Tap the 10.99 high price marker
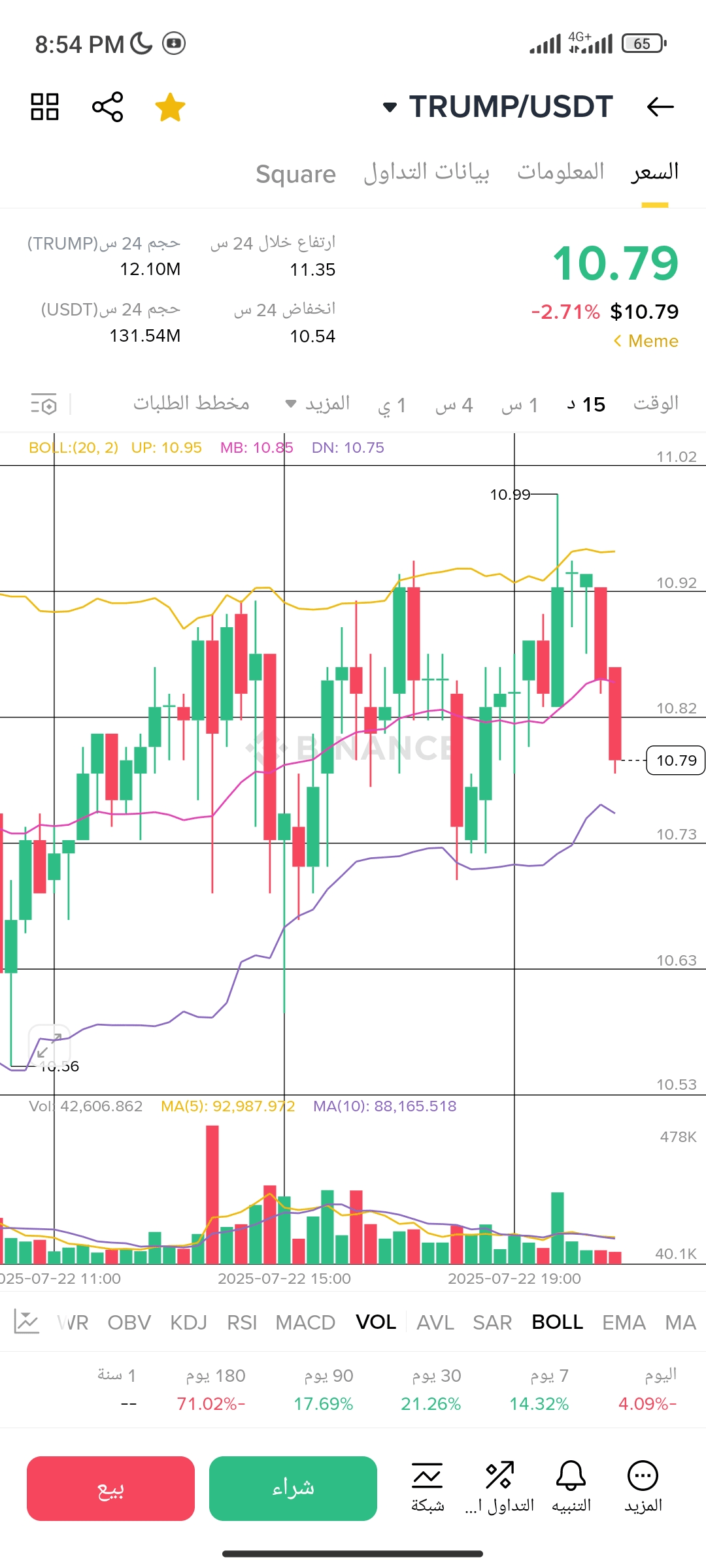 coord(510,495)
